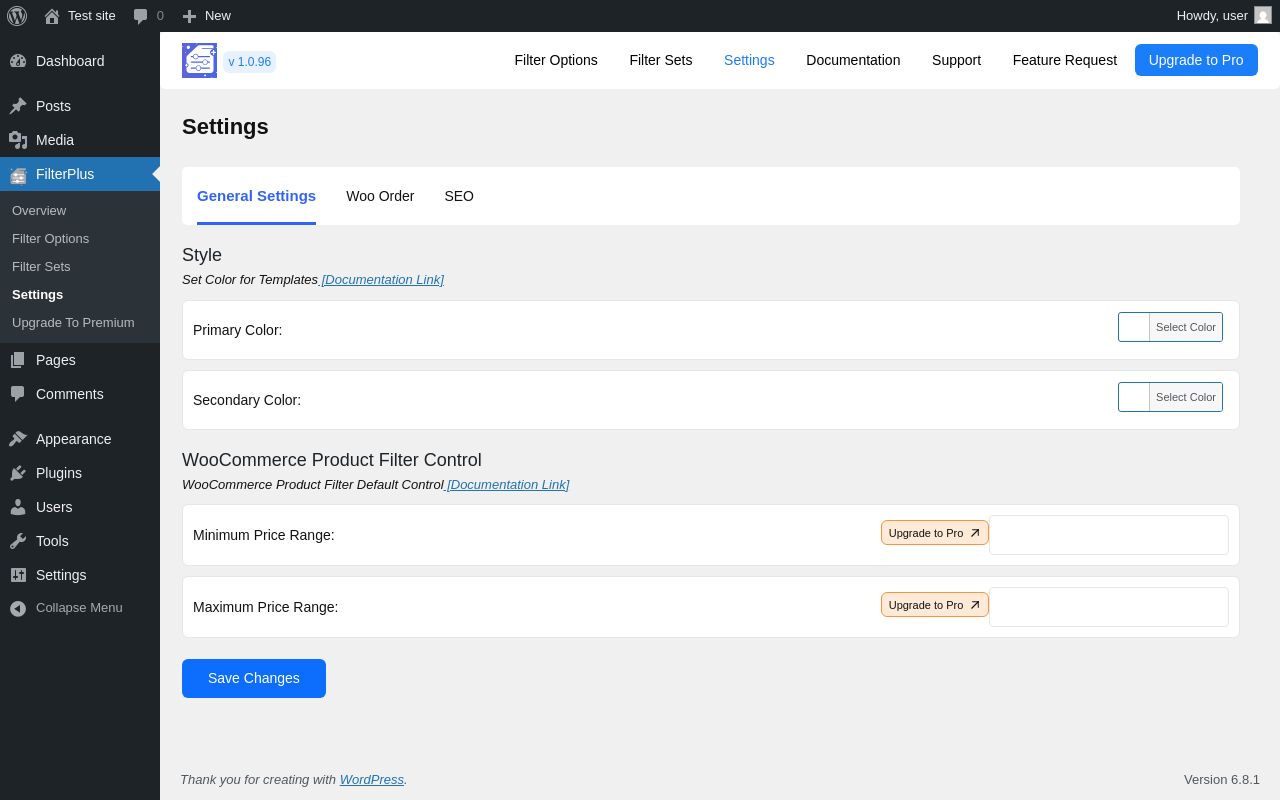Click the FilterPlus plugin logo
Image resolution: width=1280 pixels, height=800 pixels.
point(199,60)
